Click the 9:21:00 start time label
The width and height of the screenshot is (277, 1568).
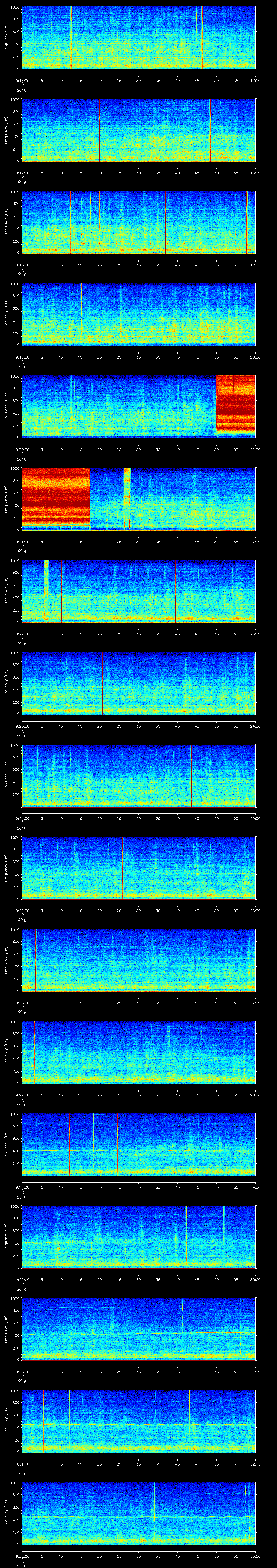(22, 541)
